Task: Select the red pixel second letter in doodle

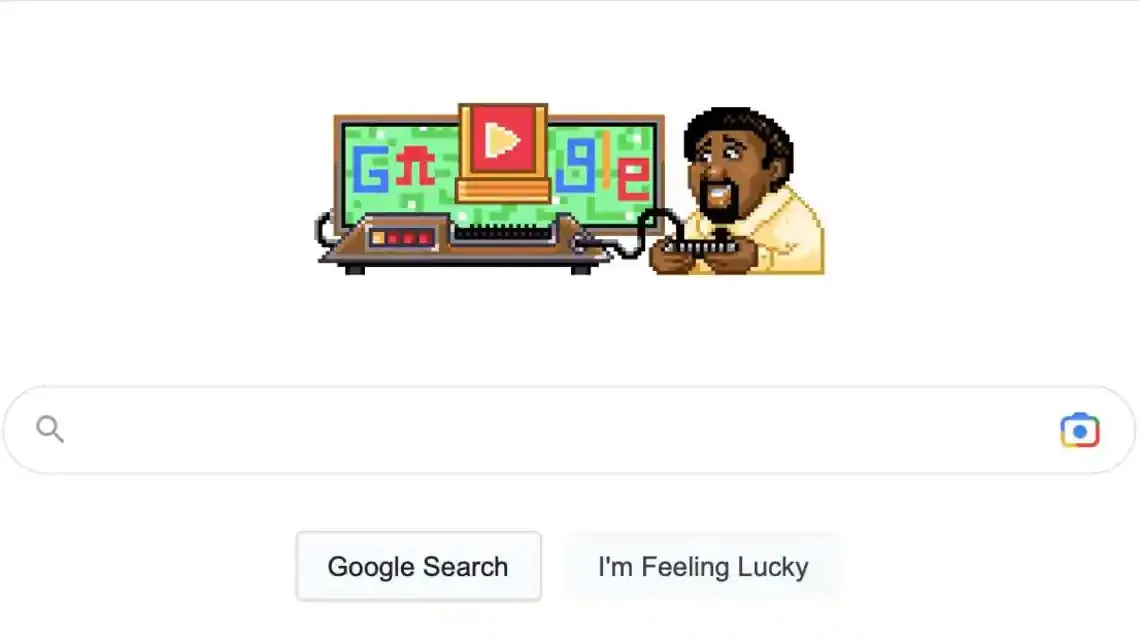Action: [x=416, y=166]
